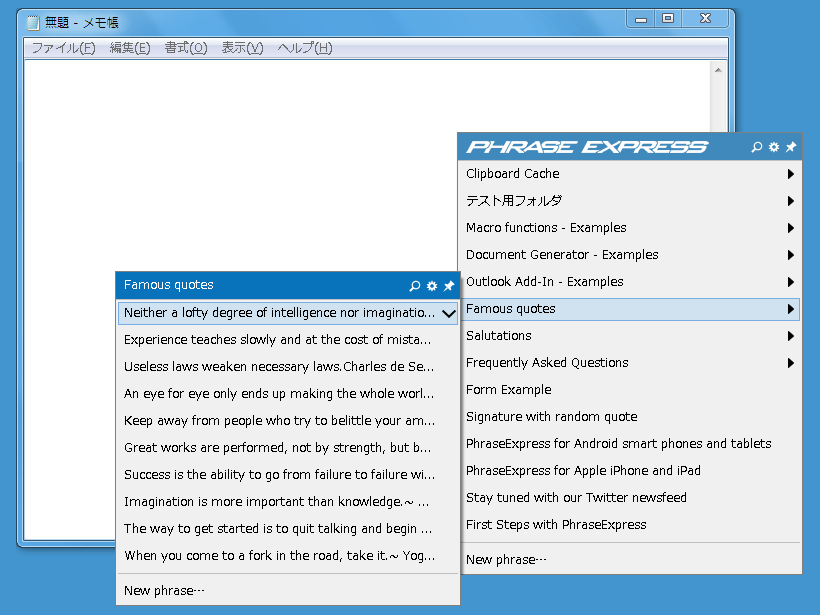This screenshot has height=615, width=820.
Task: Open gear settings in Famous quotes header
Action: (432, 286)
